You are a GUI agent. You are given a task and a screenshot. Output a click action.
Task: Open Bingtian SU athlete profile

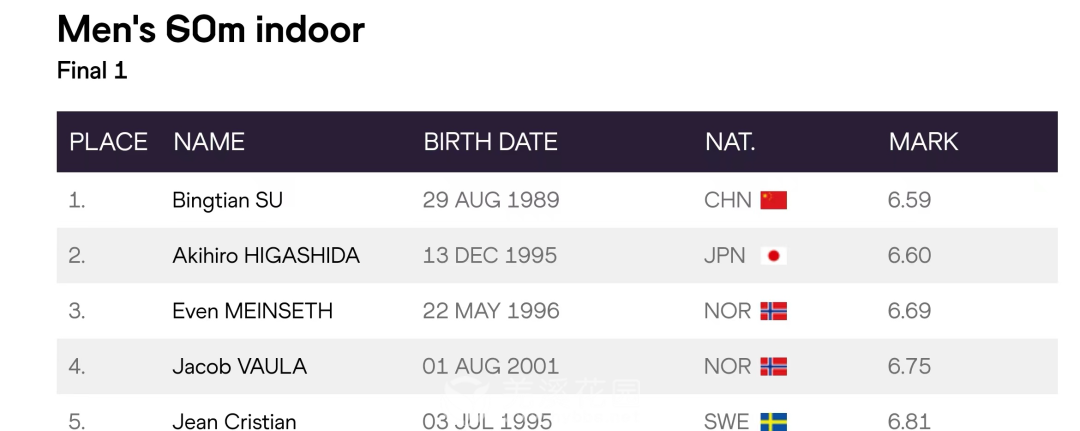click(x=227, y=200)
